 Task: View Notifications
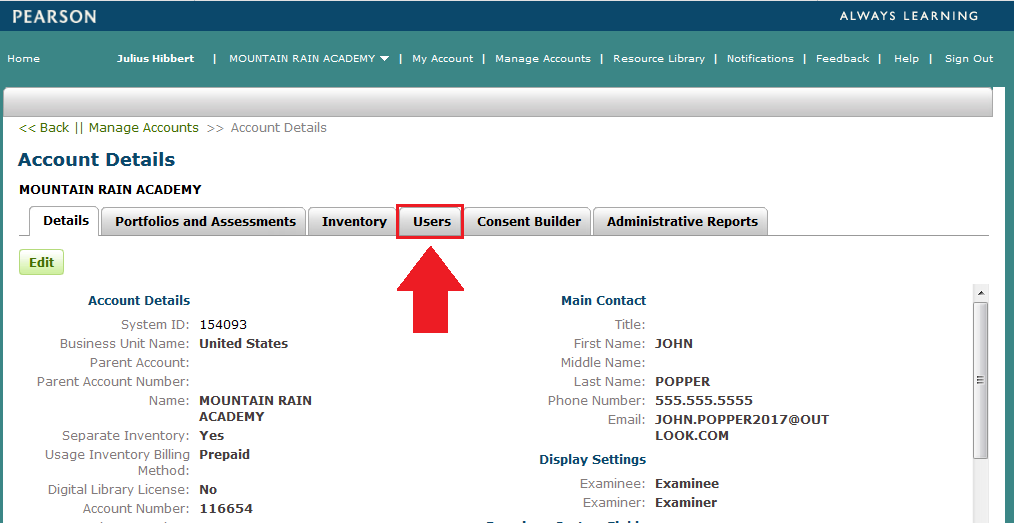point(760,59)
